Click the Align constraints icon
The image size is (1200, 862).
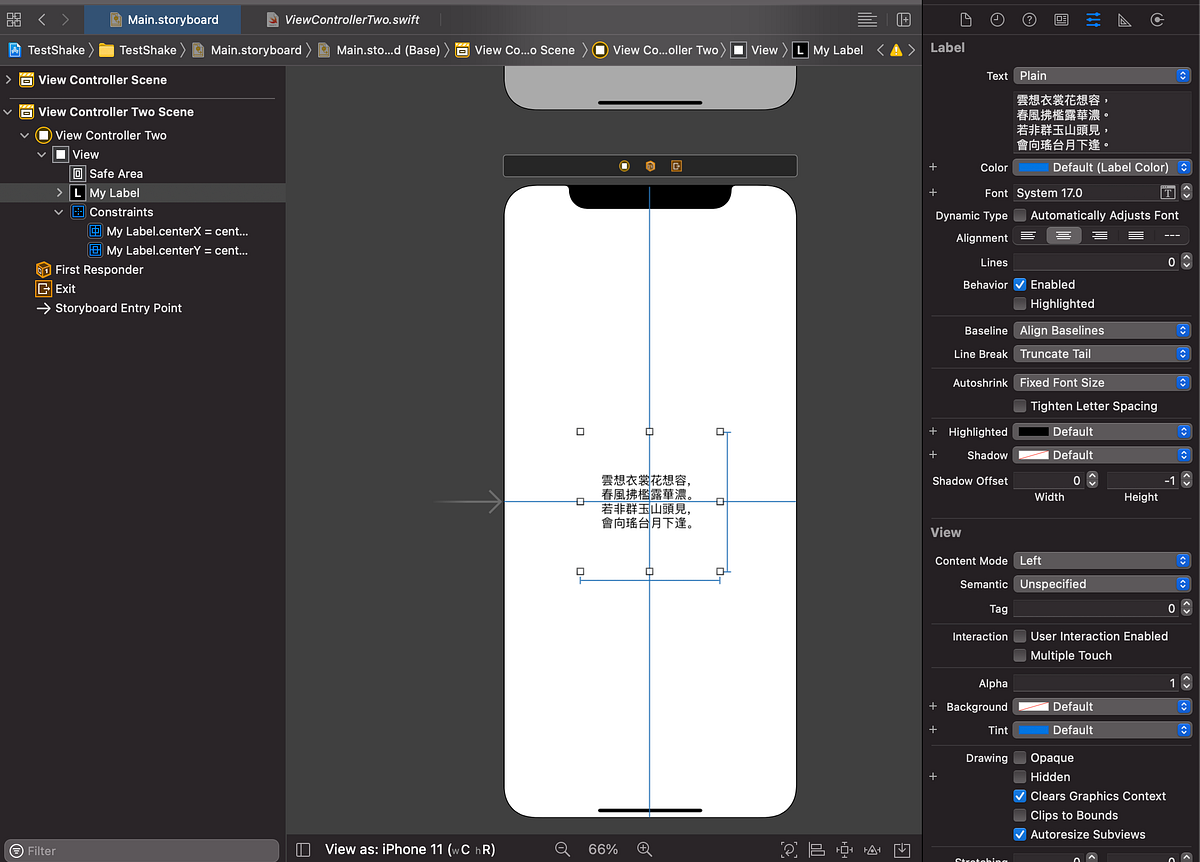coord(817,849)
